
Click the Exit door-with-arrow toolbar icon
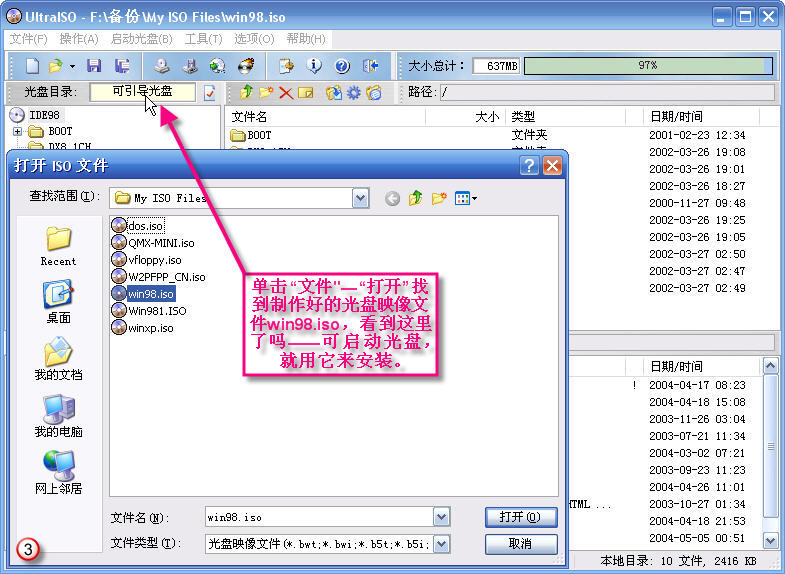tap(370, 66)
